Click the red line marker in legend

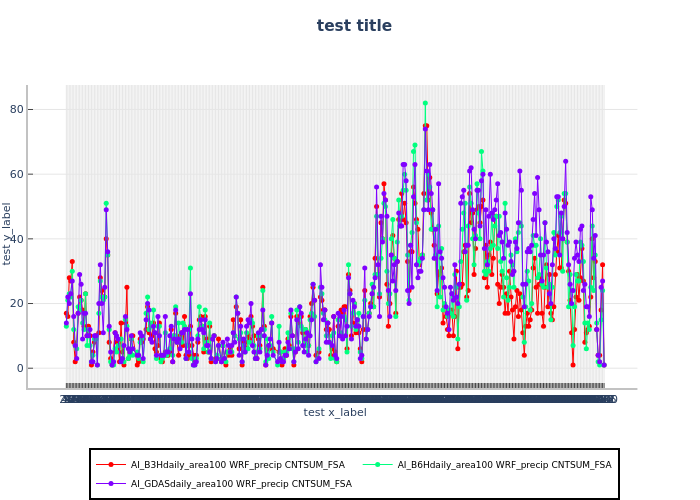[x=111, y=465]
